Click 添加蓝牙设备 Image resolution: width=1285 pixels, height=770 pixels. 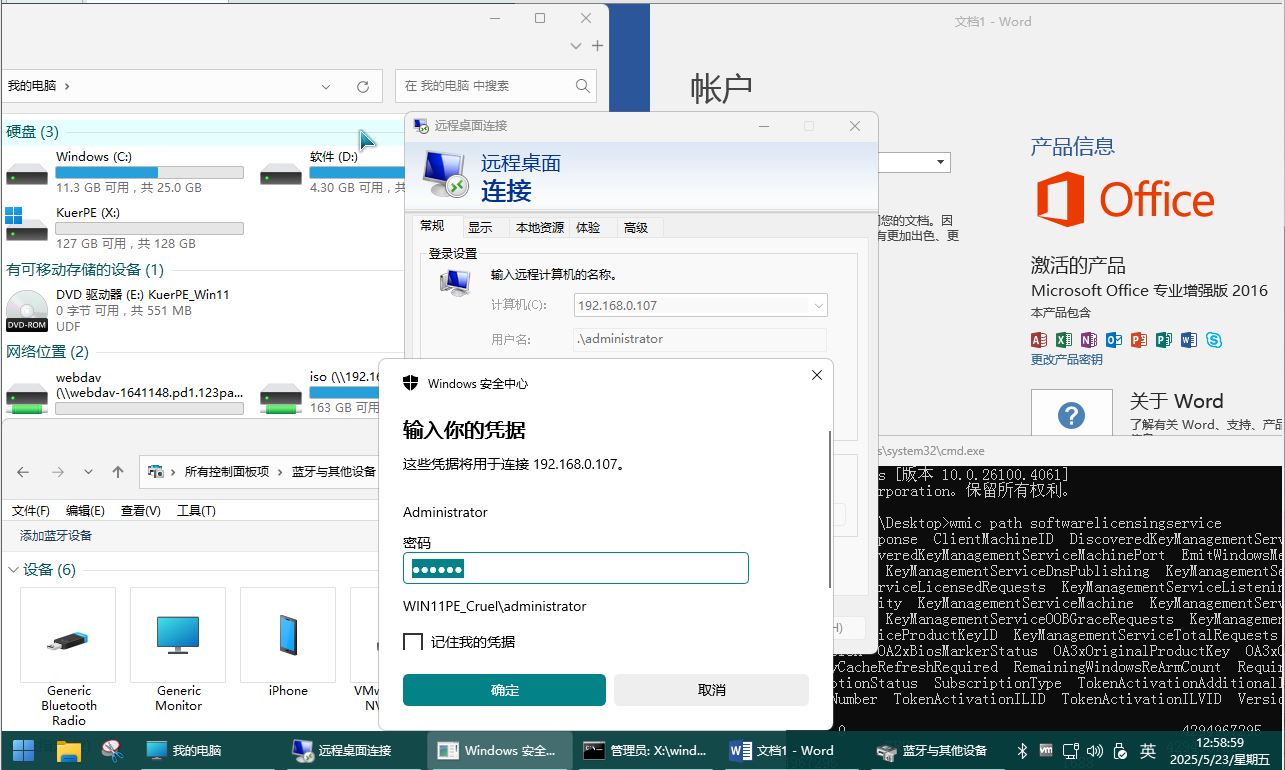[x=56, y=536]
